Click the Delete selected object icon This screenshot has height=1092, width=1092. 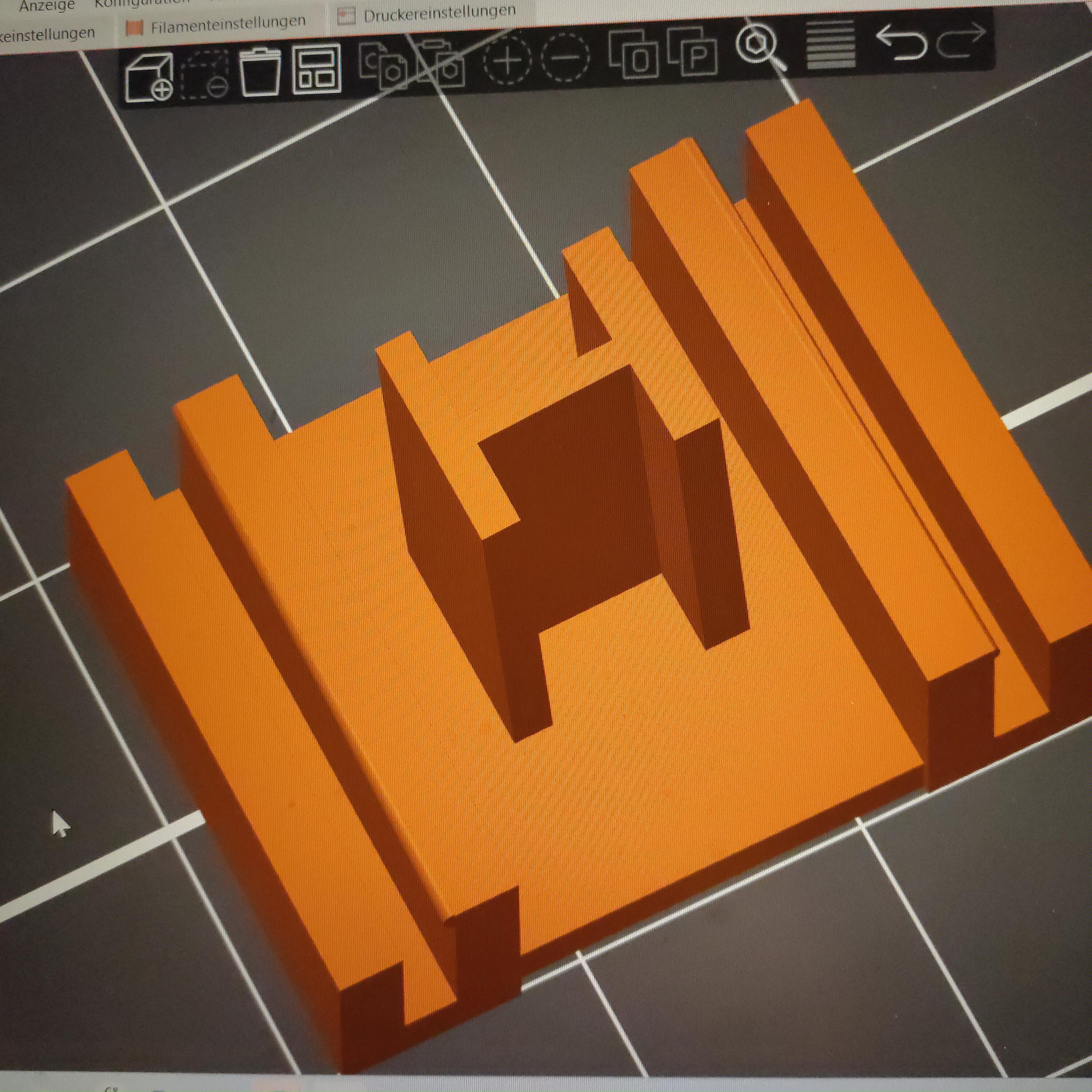pyautogui.click(x=205, y=75)
